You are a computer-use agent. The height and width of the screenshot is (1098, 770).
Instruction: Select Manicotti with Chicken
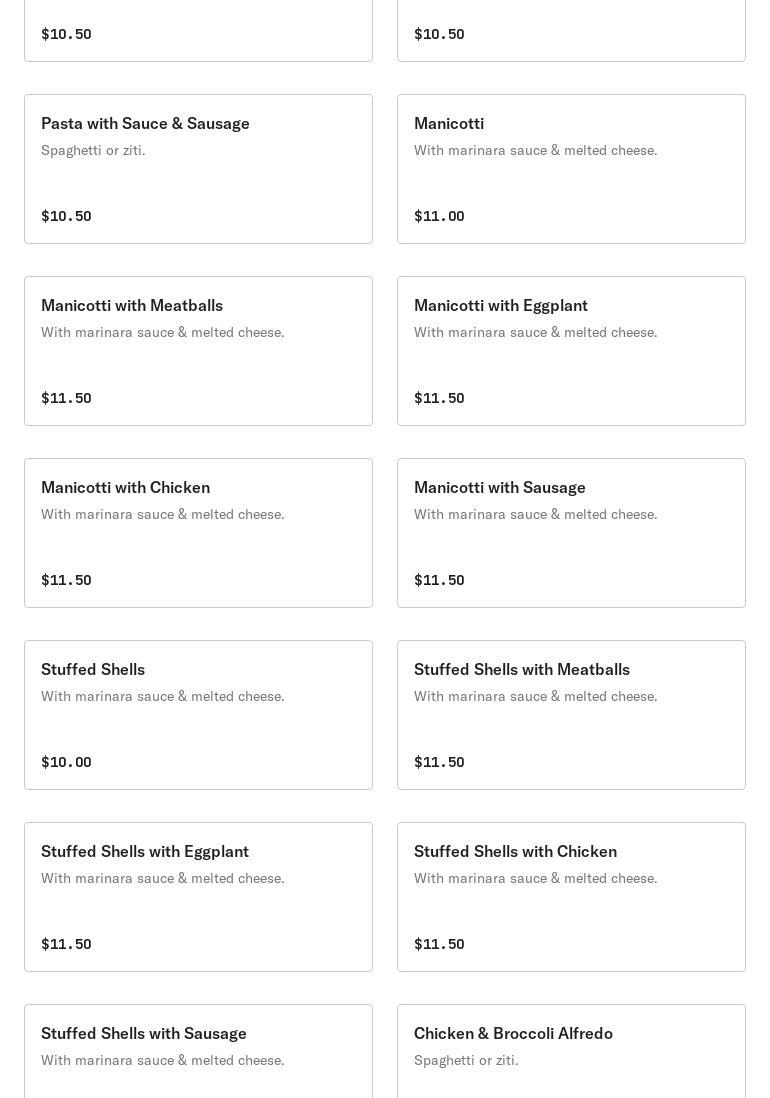(x=198, y=532)
